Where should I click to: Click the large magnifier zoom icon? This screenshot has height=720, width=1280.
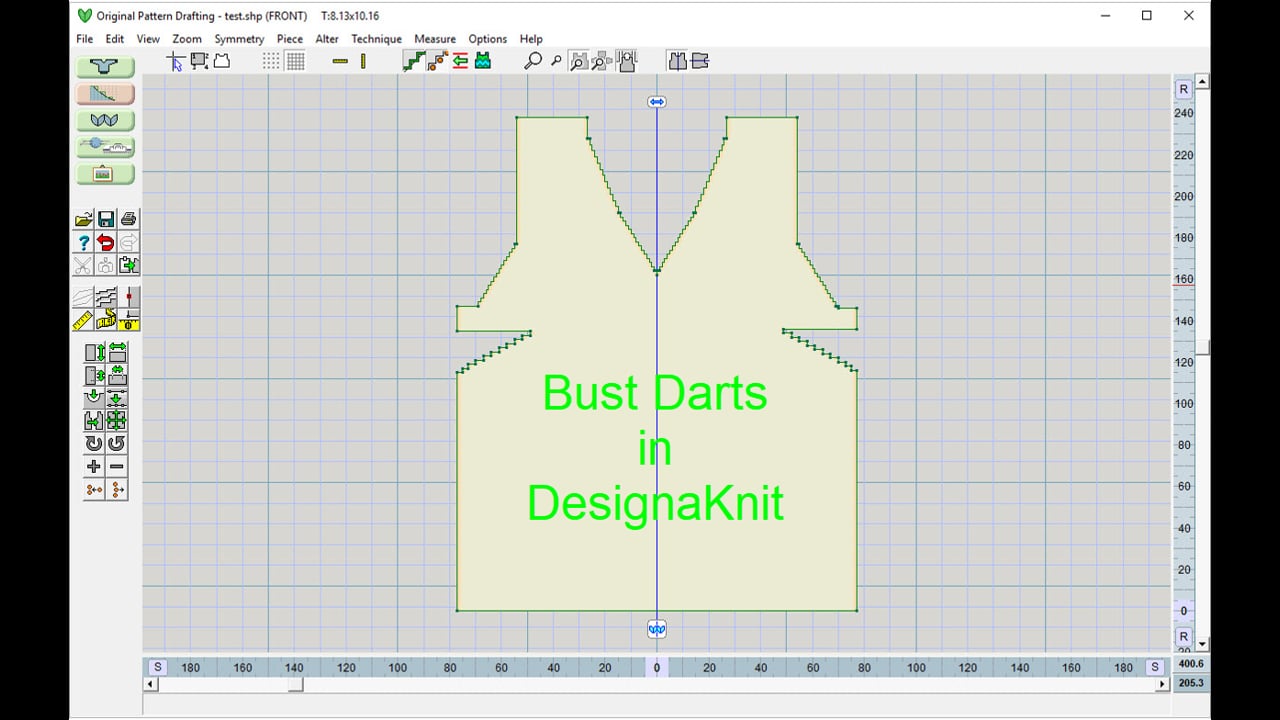point(533,61)
